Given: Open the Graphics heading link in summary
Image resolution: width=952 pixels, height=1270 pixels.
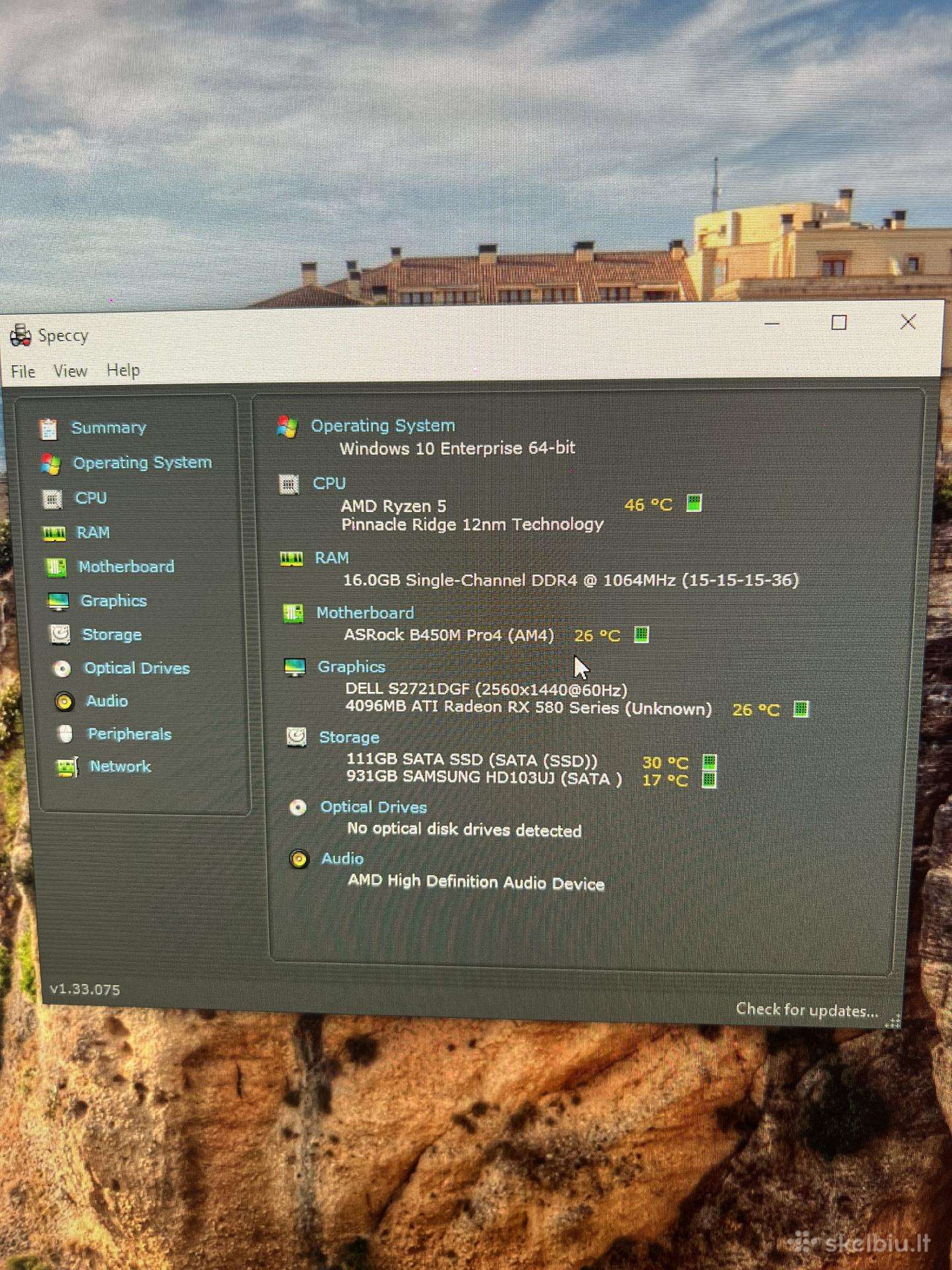Looking at the screenshot, I should pyautogui.click(x=352, y=667).
